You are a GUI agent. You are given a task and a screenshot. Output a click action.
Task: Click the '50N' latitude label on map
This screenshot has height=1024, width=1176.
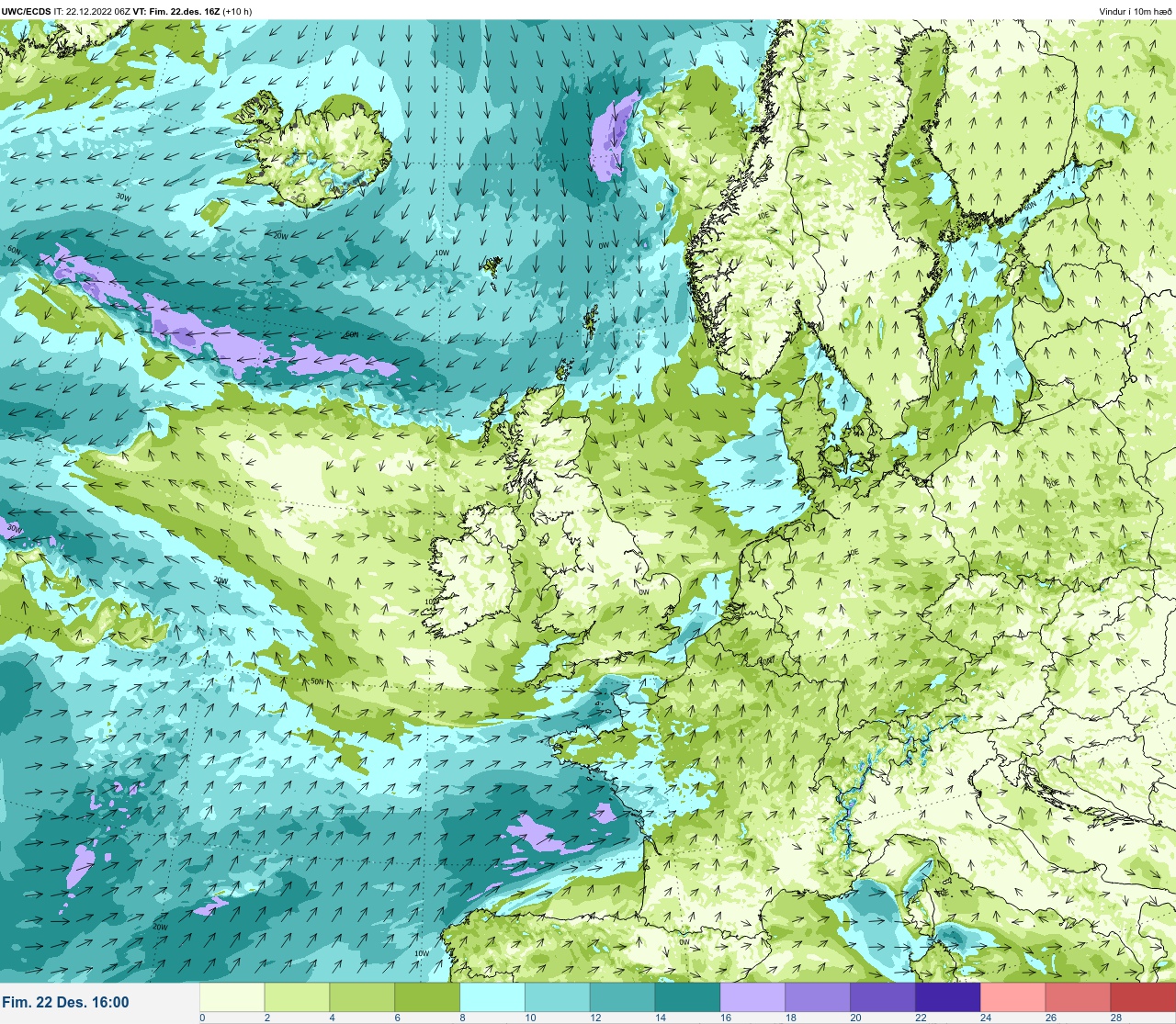coord(317,681)
